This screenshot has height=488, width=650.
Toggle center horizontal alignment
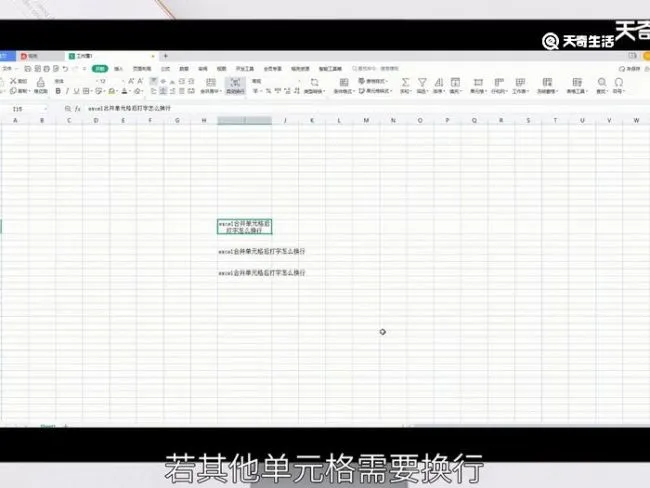[163, 91]
